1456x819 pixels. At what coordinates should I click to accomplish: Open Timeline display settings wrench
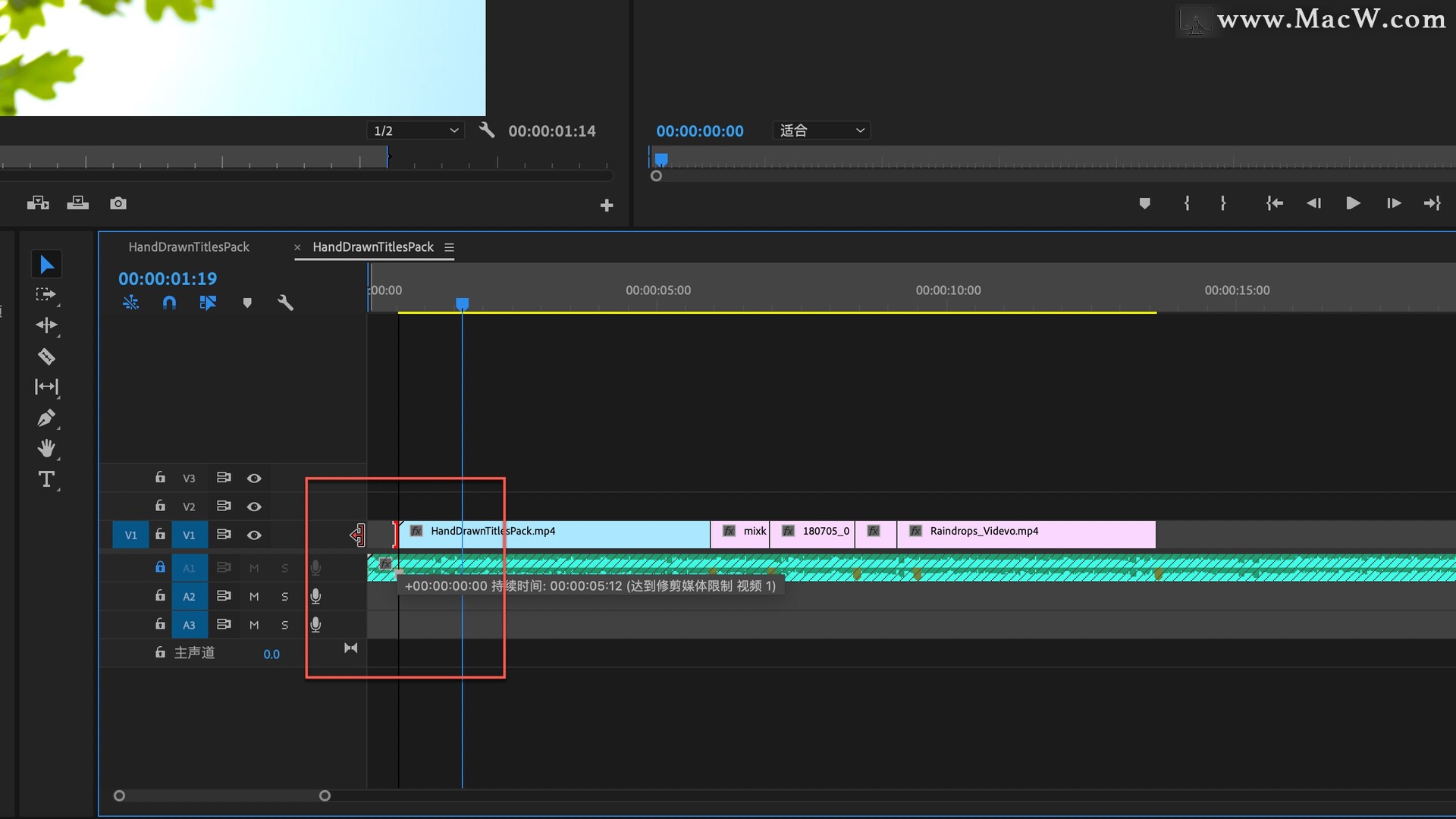[x=285, y=303]
